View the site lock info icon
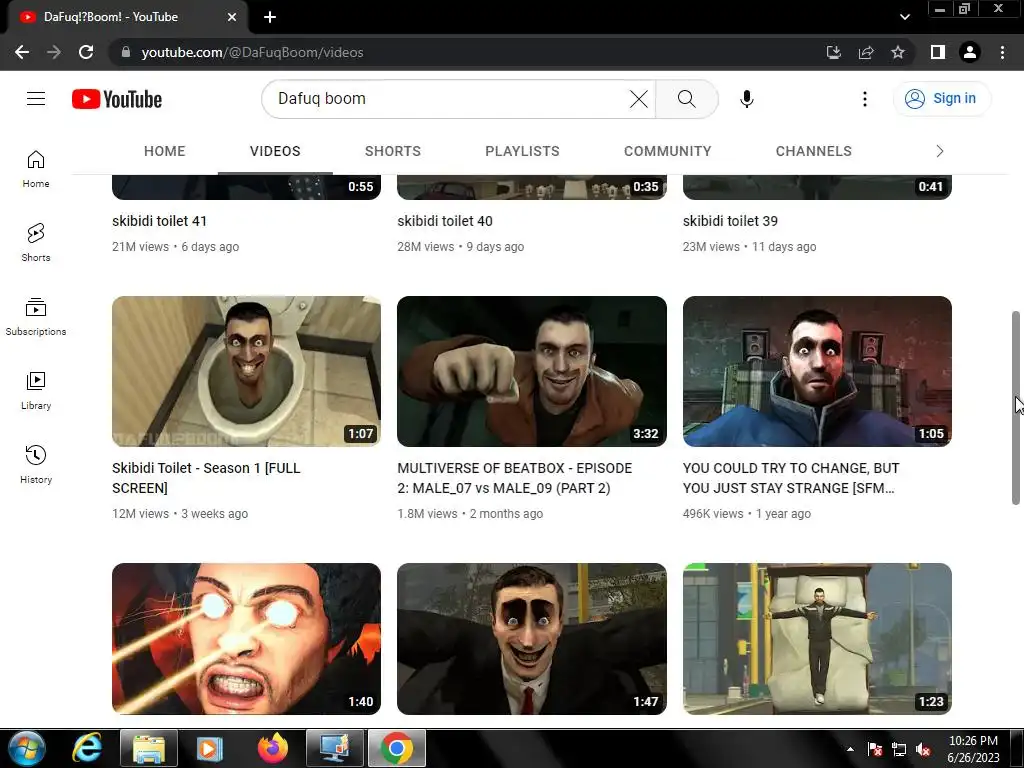 [126, 52]
